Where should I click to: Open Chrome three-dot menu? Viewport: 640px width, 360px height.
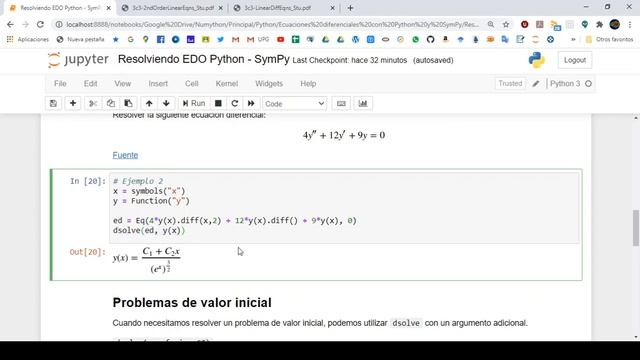pos(630,24)
